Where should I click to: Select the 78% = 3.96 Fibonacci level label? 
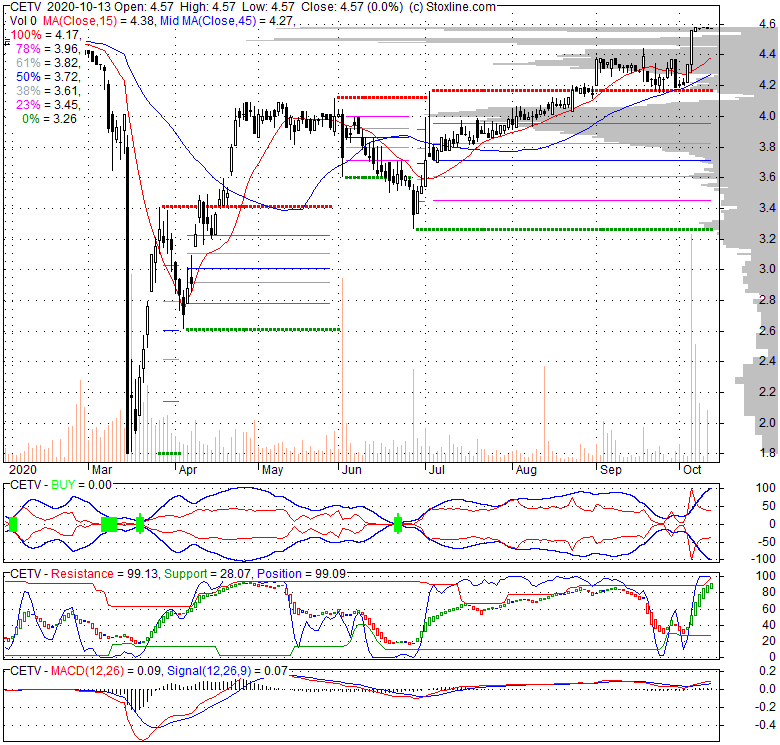(x=48, y=49)
